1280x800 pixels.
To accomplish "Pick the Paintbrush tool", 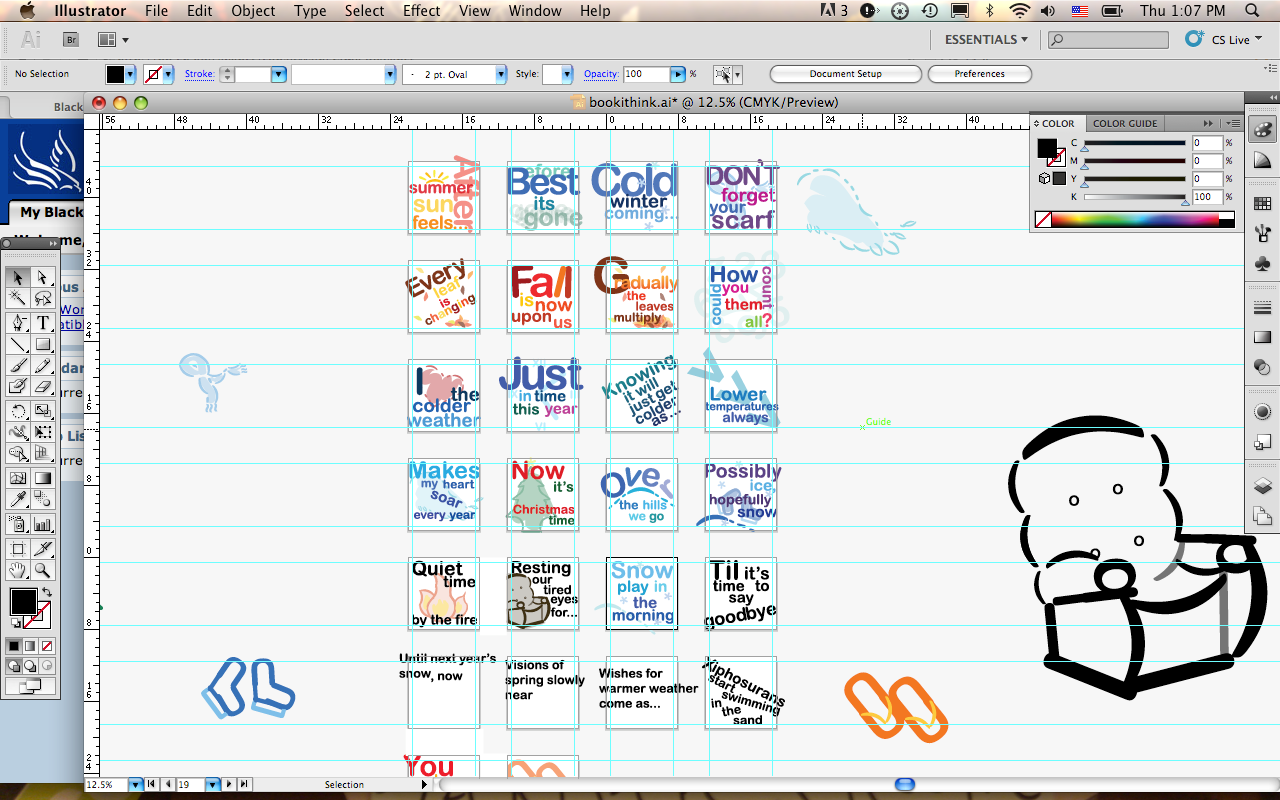I will pos(17,365).
